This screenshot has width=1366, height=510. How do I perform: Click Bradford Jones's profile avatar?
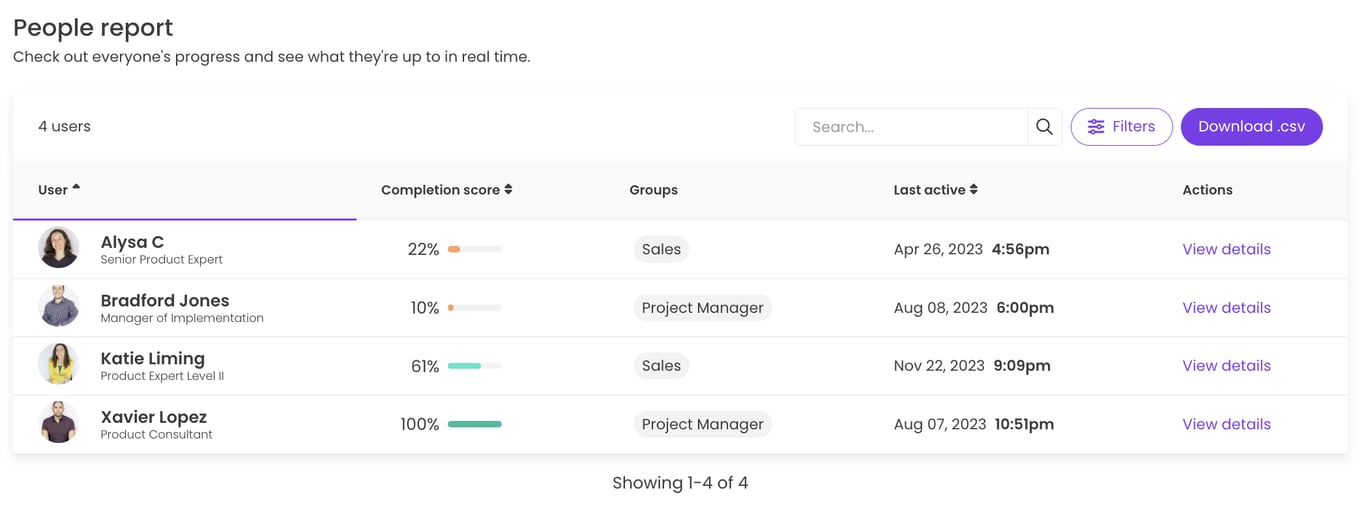(x=59, y=307)
